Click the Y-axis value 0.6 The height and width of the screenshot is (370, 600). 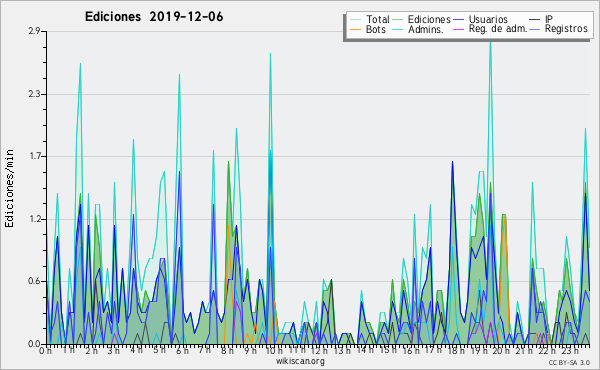click(x=34, y=281)
